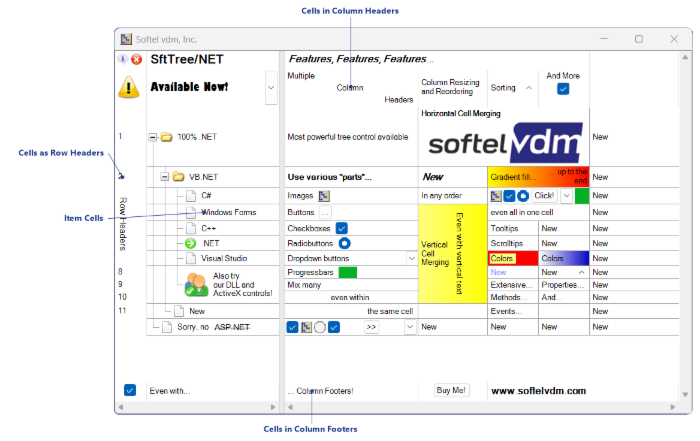Click the small image icon next to Images

point(324,196)
